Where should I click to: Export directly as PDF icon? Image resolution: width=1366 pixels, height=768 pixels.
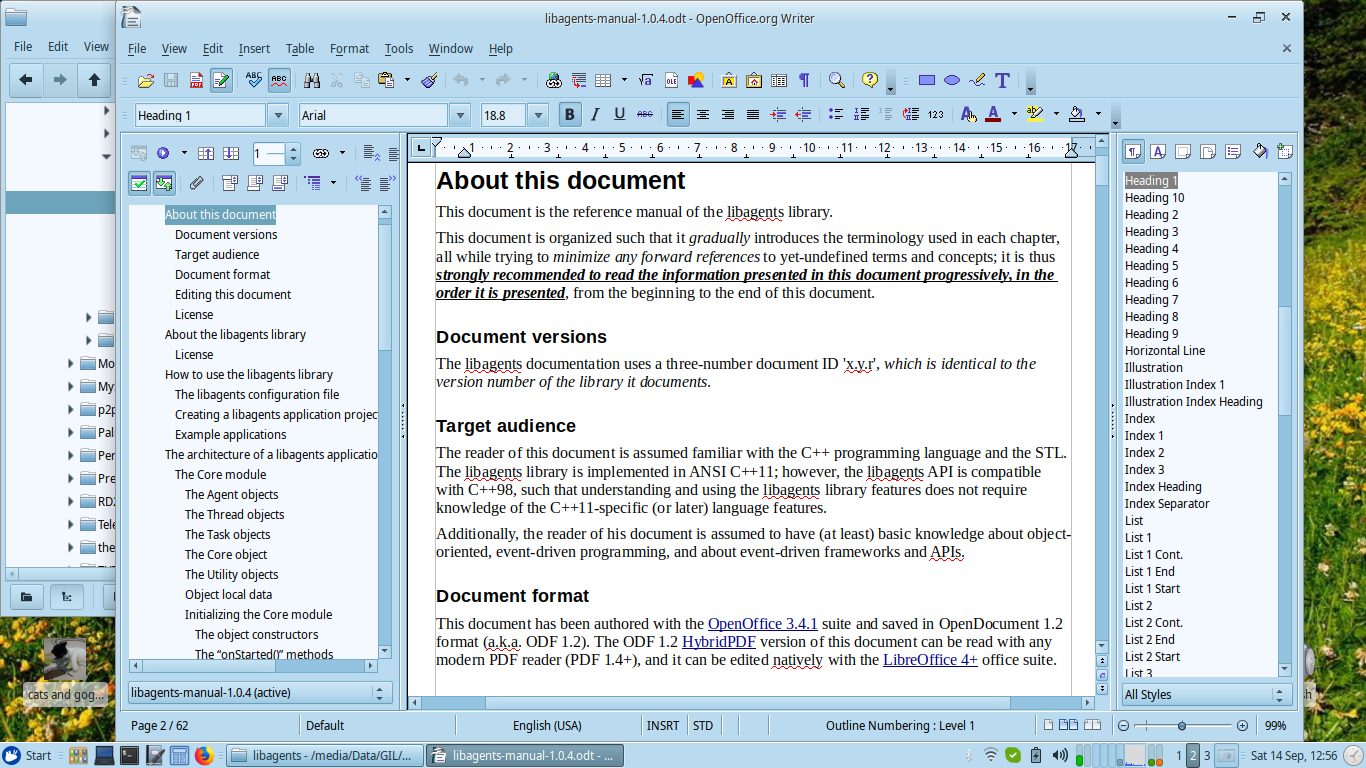pos(196,81)
